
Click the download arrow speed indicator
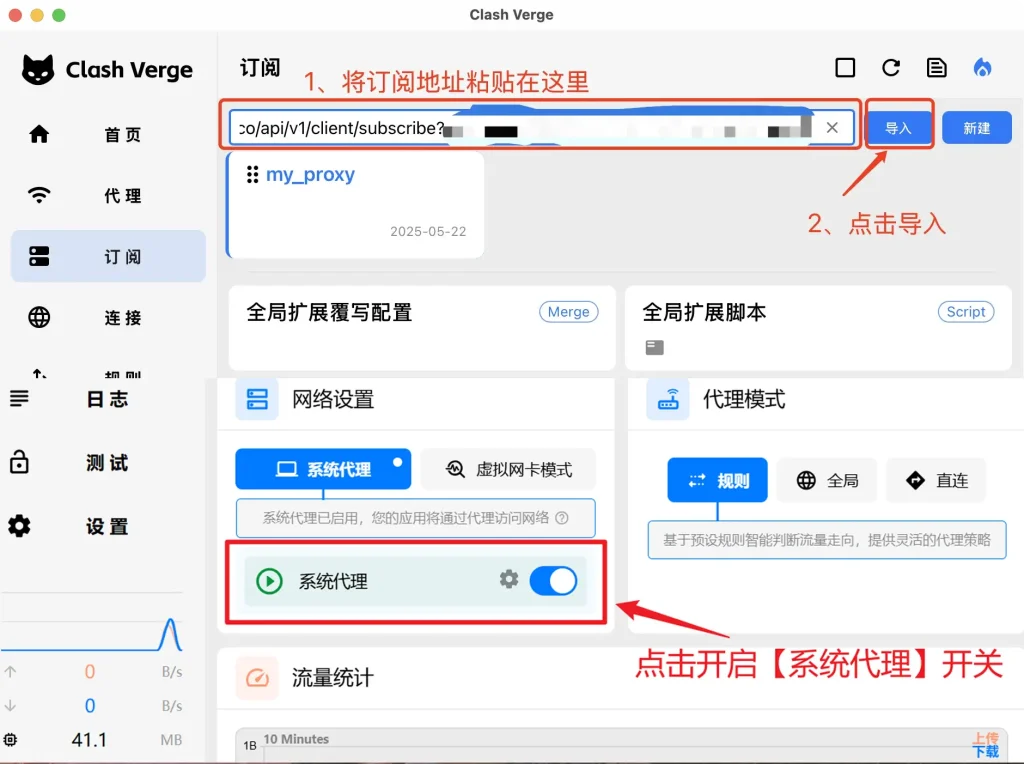10,706
